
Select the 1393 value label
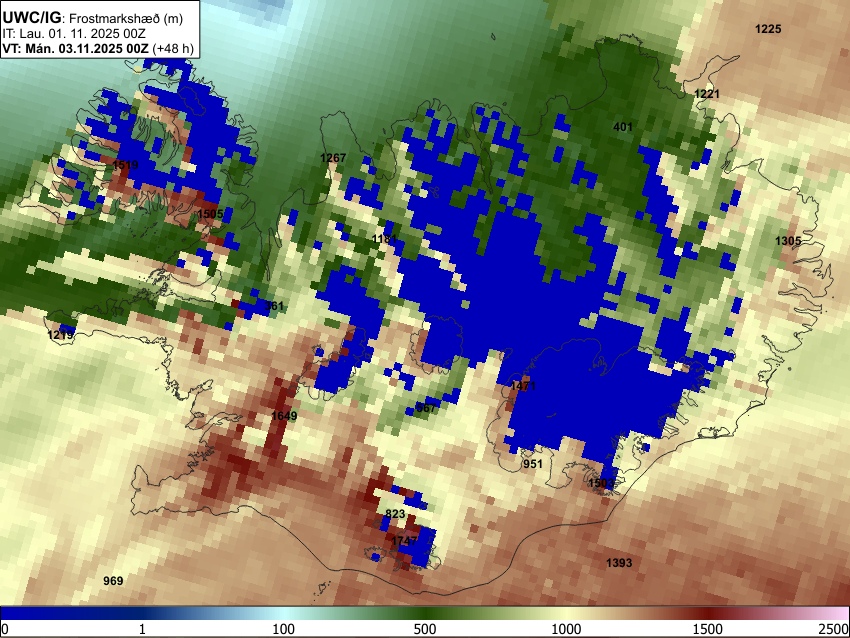(x=619, y=563)
